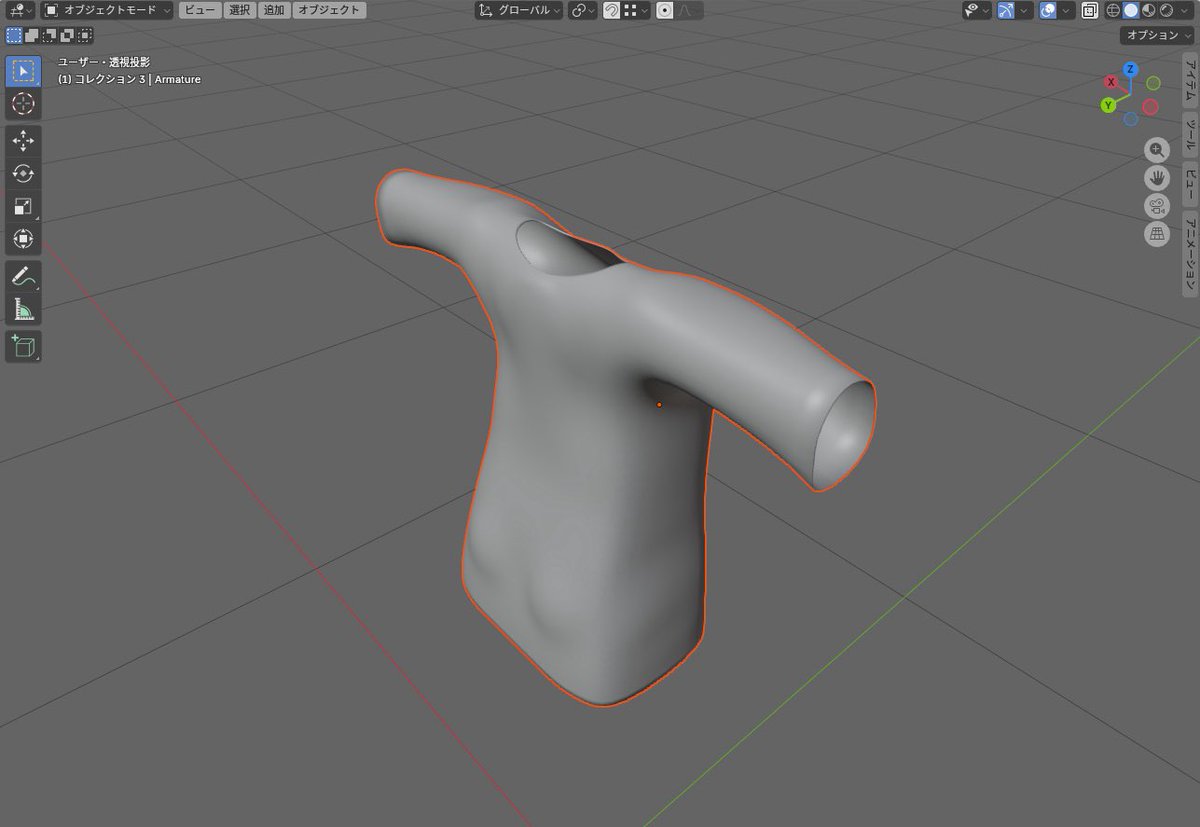Set intersect selection mode icon
The height and width of the screenshot is (827, 1200).
pos(85,35)
